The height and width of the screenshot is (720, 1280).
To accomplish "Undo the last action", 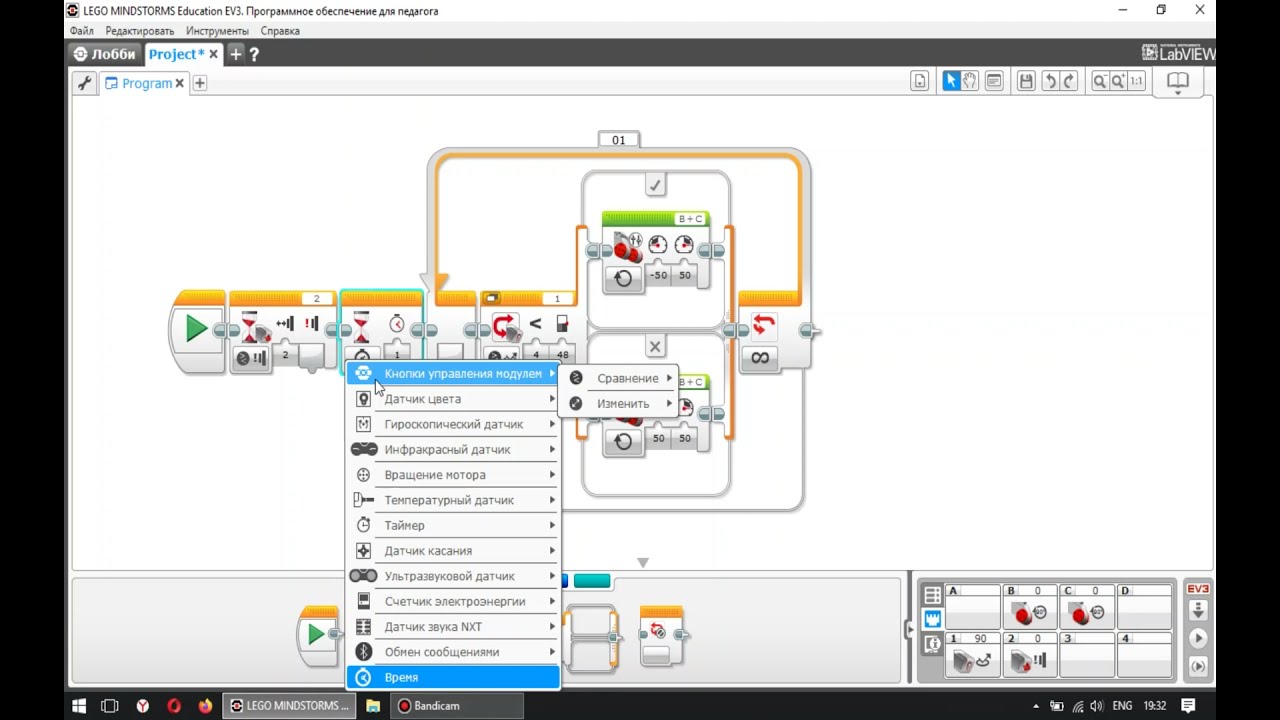I will pyautogui.click(x=1049, y=82).
